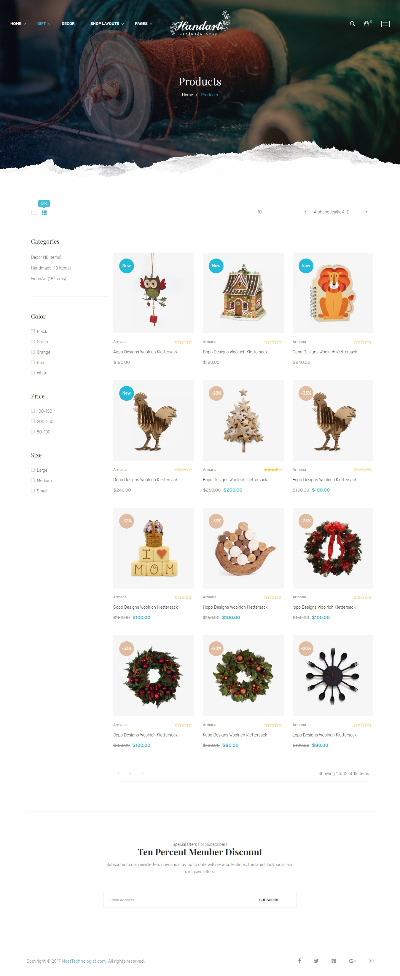Image resolution: width=400 pixels, height=976 pixels.
Task: Expand the items-per-page dropdown showing 10
Action: 281,212
